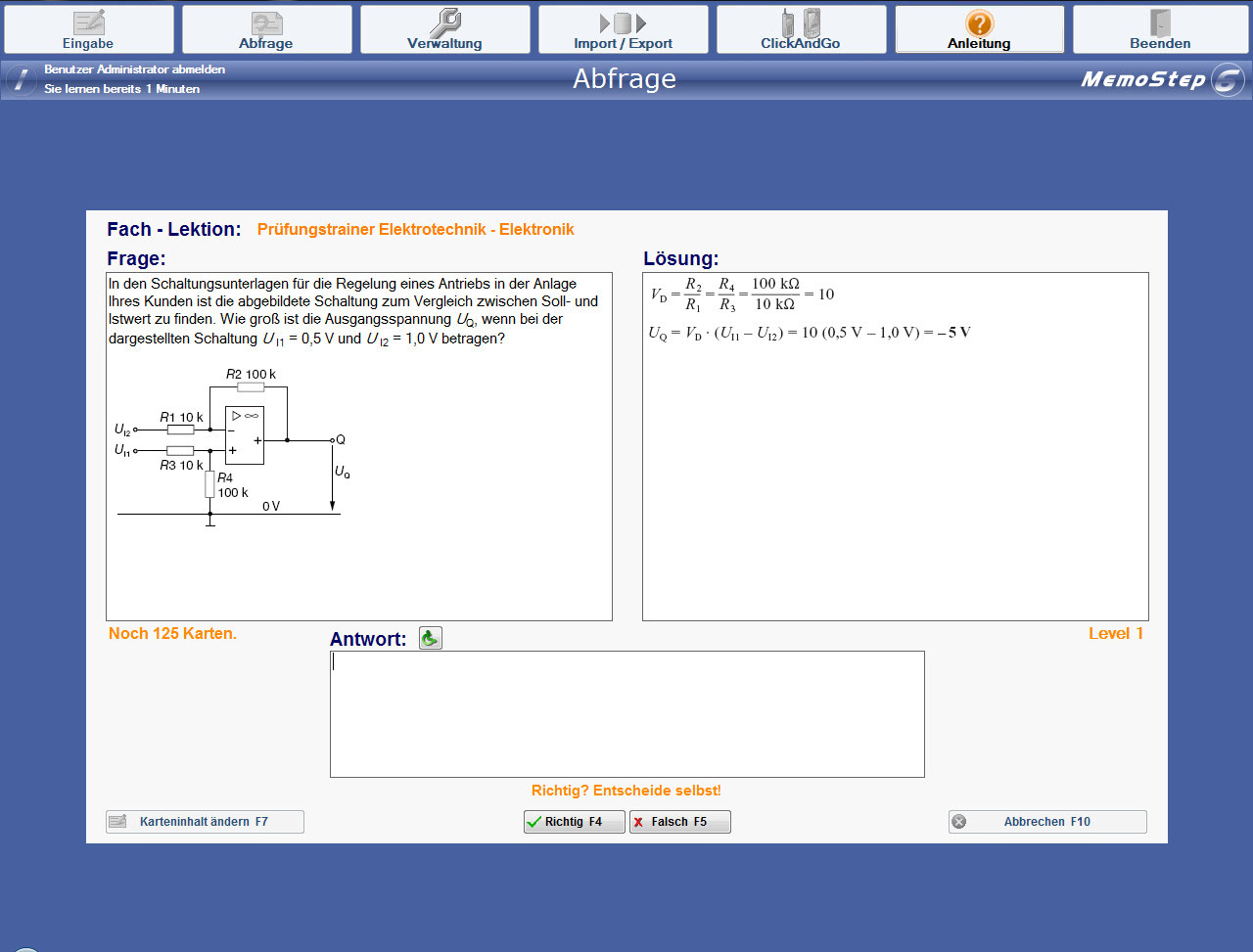Exit the app with Beenden

(x=1159, y=29)
